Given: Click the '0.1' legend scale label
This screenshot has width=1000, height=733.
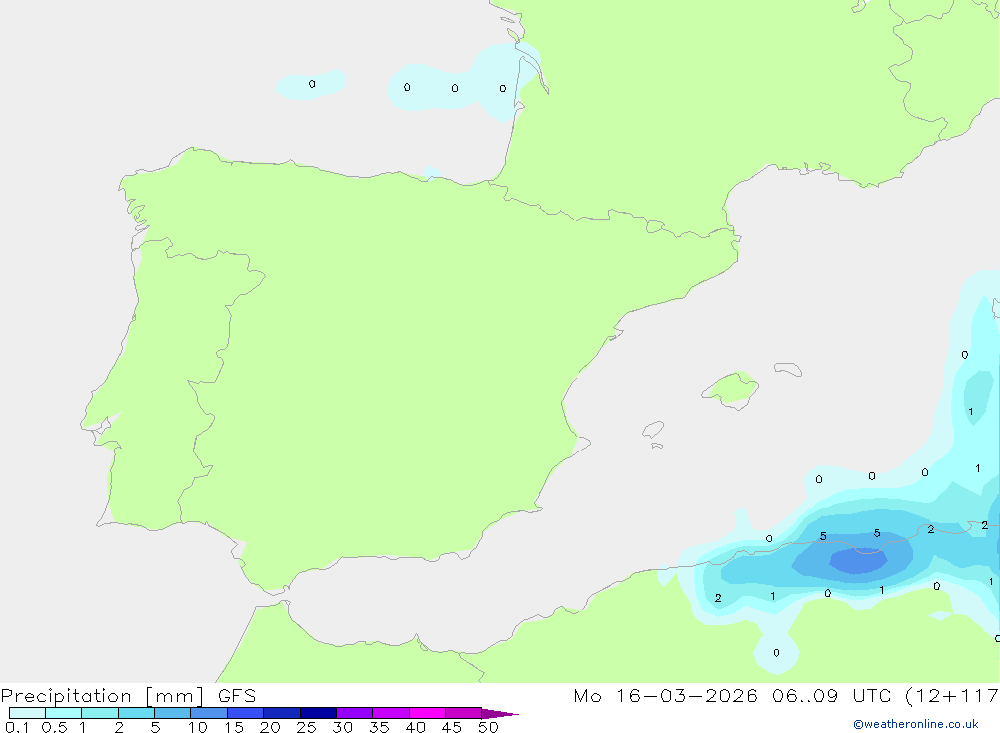Looking at the screenshot, I should (17, 727).
